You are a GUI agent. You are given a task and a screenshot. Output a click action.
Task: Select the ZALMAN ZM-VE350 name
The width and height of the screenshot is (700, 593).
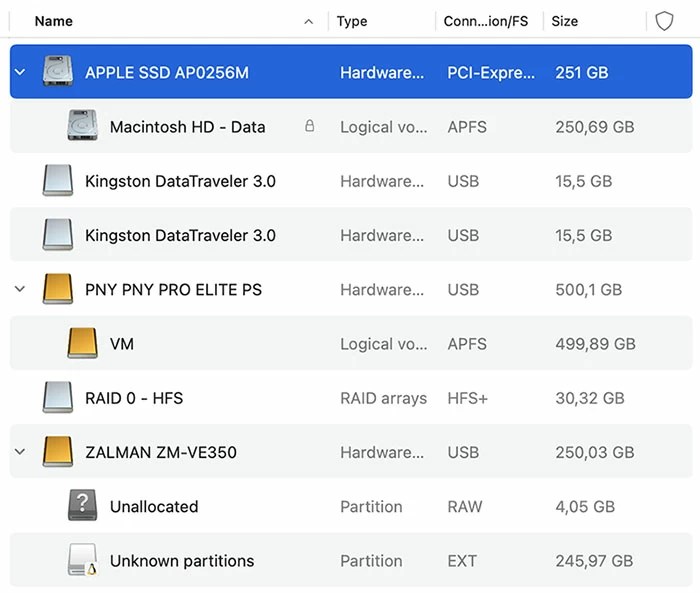(x=161, y=452)
